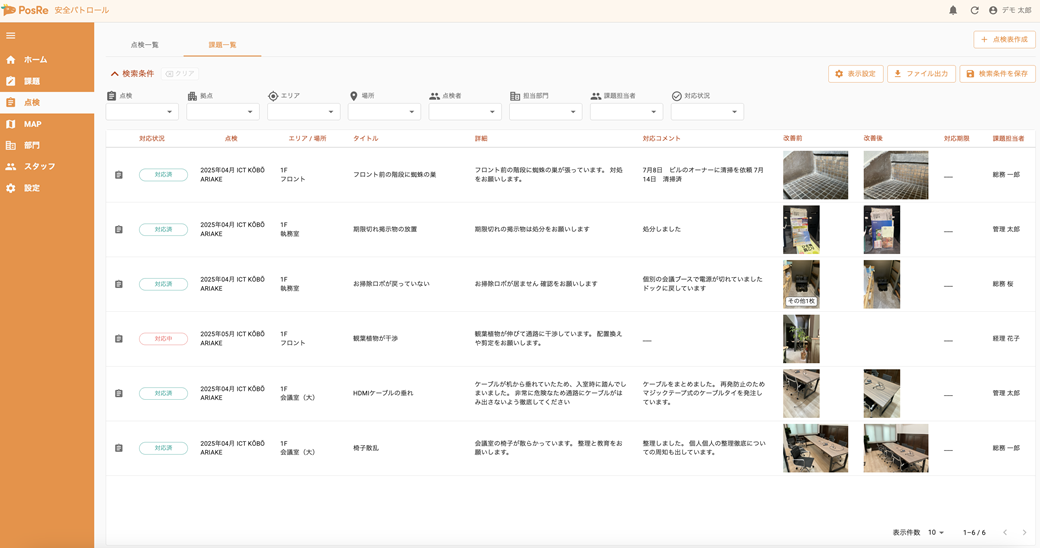Open 設定 in the sidebar
1040x548 pixels.
pyautogui.click(x=32, y=188)
